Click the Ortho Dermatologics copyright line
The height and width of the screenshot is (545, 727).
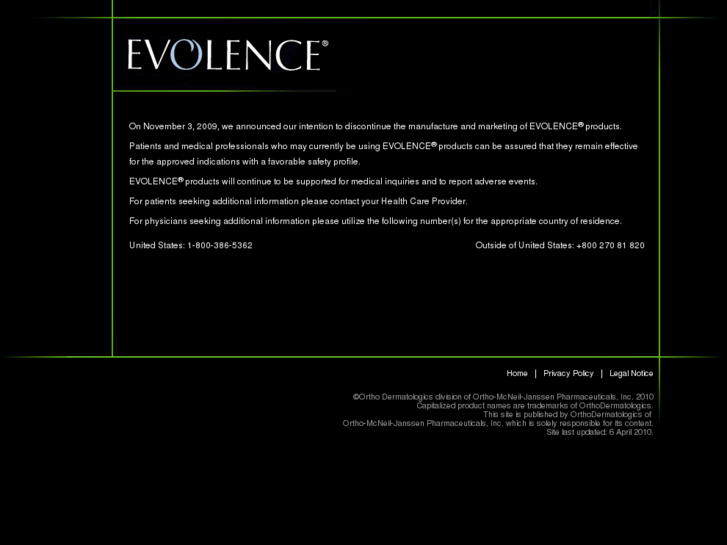pos(503,397)
